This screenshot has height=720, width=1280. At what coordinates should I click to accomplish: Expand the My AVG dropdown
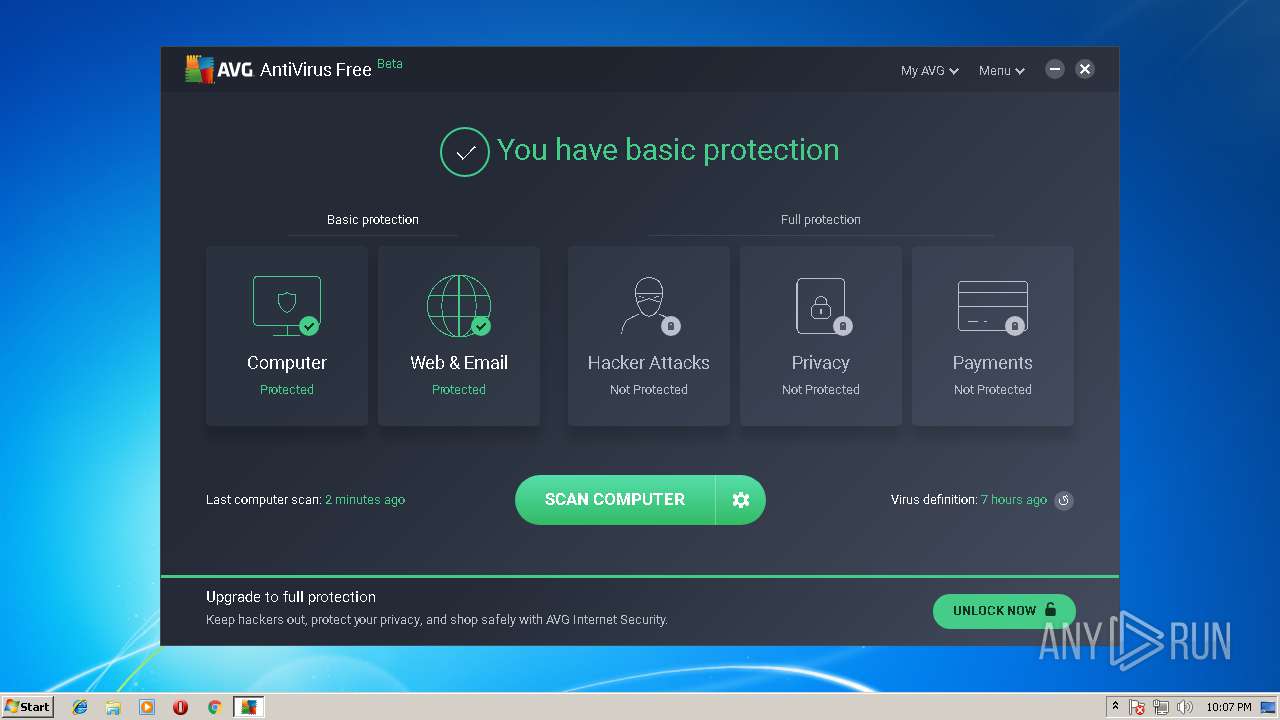[x=929, y=70]
